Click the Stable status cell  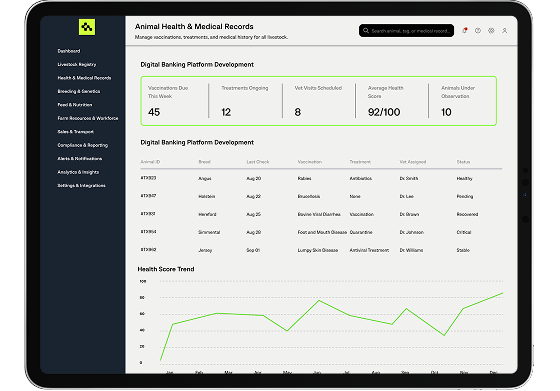(463, 250)
